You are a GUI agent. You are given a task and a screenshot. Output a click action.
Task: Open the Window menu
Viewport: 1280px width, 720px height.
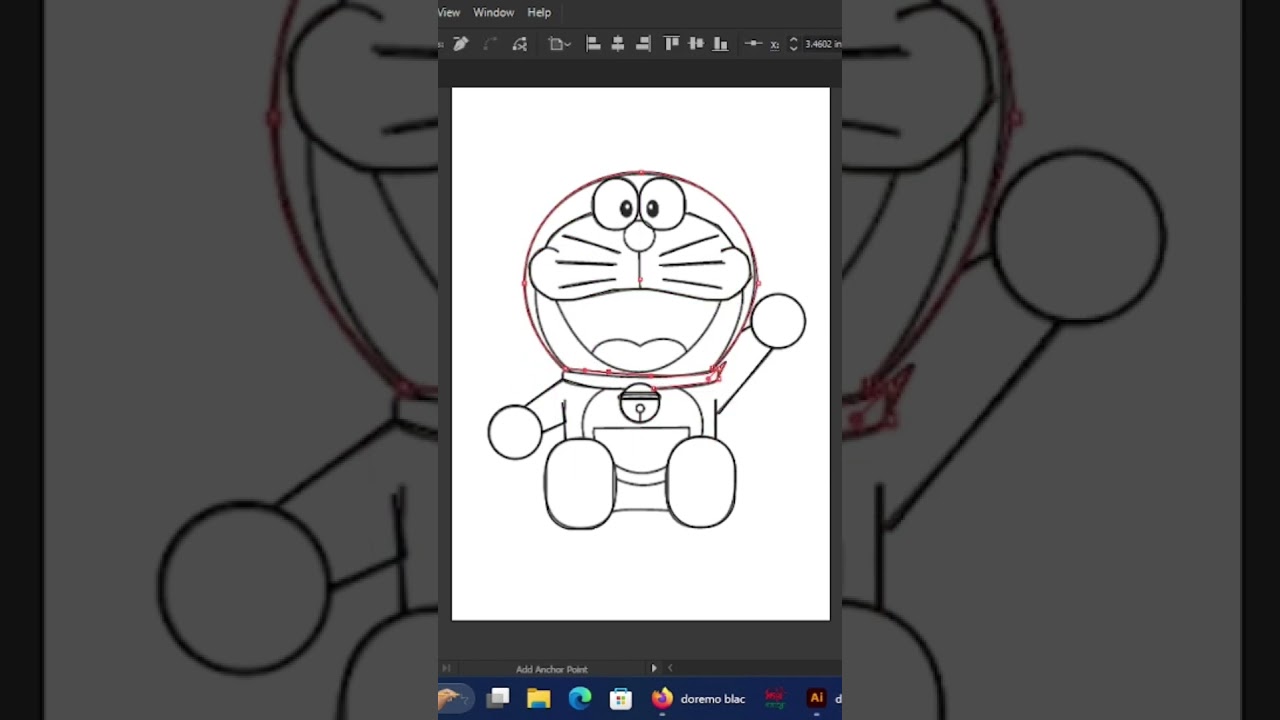click(x=493, y=12)
